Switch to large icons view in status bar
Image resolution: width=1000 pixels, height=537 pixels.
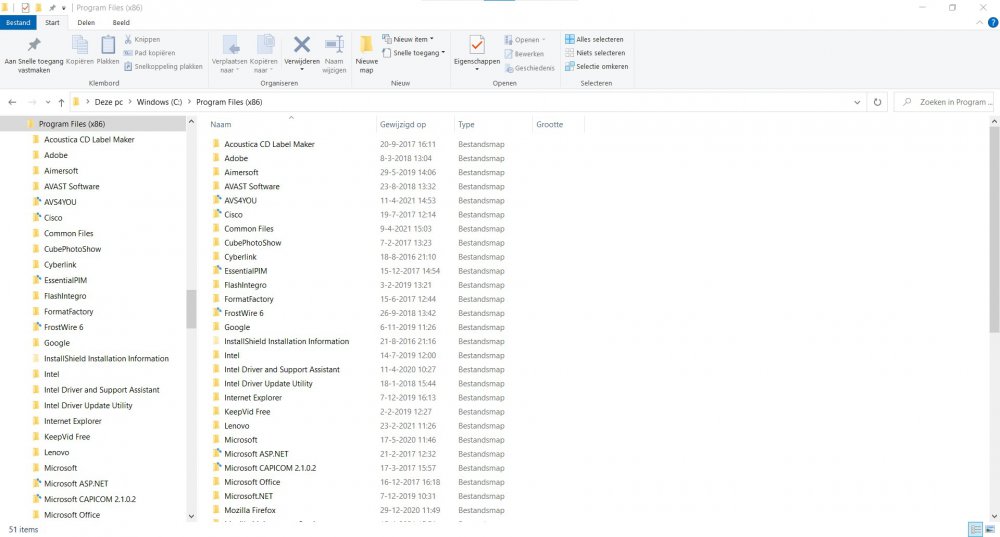[x=990, y=529]
